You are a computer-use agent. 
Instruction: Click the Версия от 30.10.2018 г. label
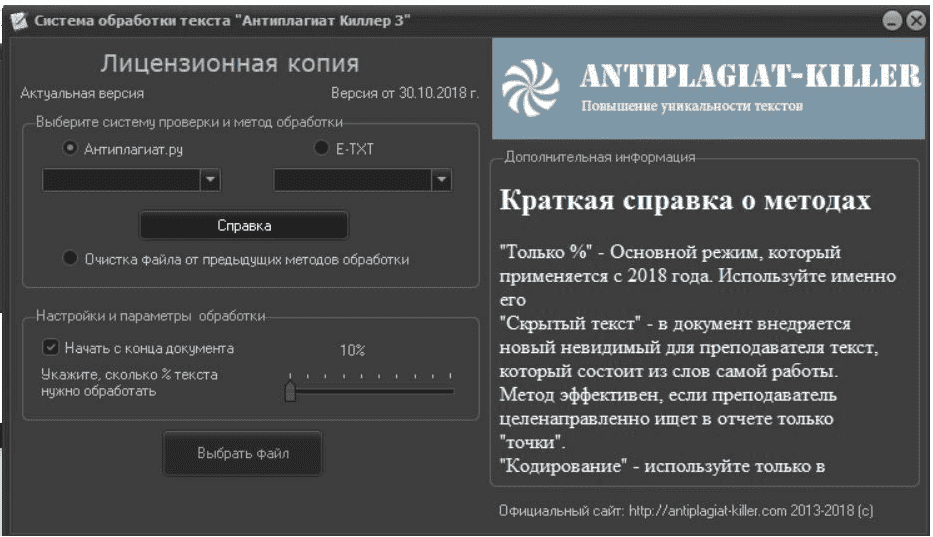[405, 93]
